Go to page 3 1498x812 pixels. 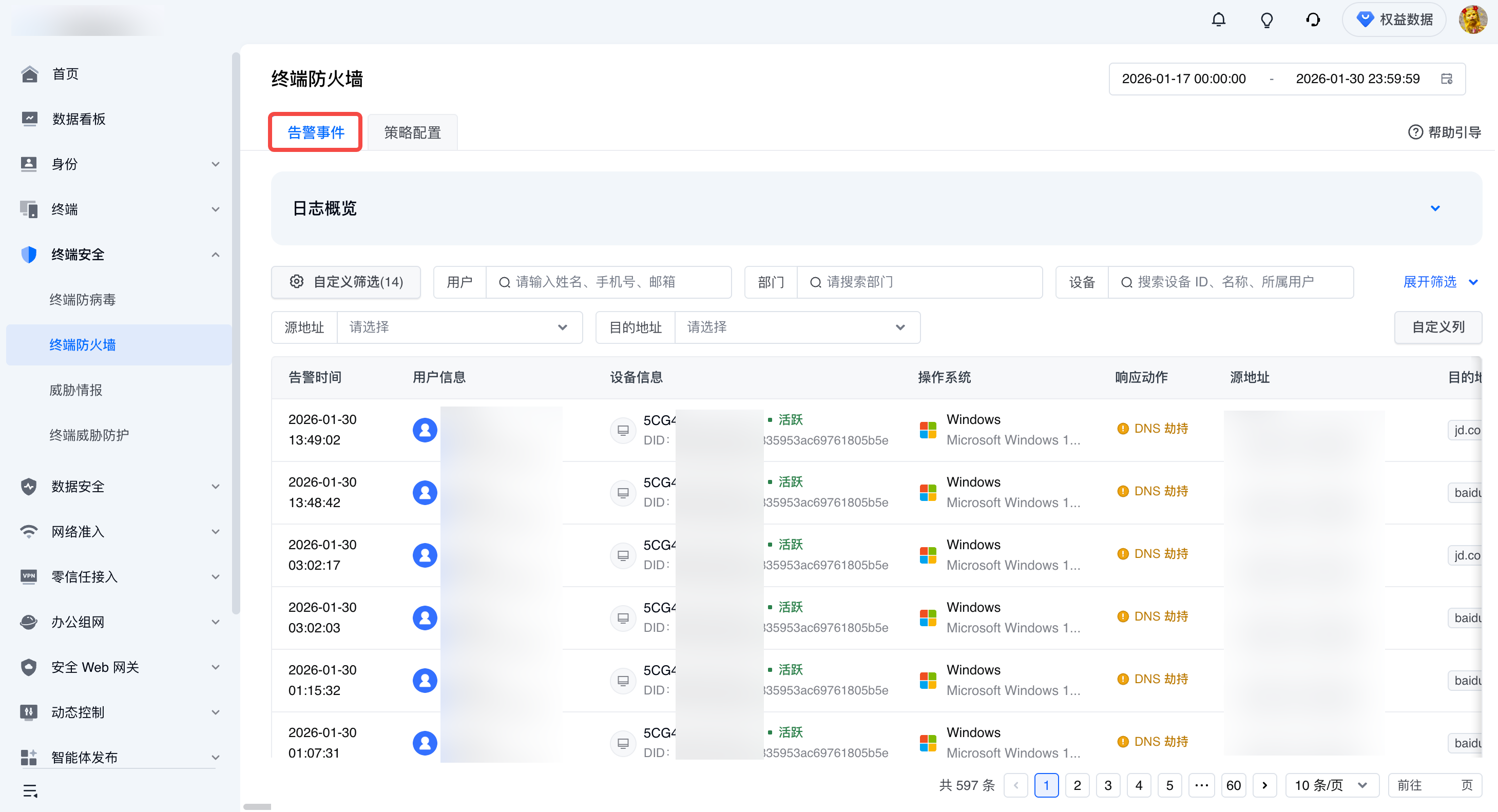[x=1108, y=785]
